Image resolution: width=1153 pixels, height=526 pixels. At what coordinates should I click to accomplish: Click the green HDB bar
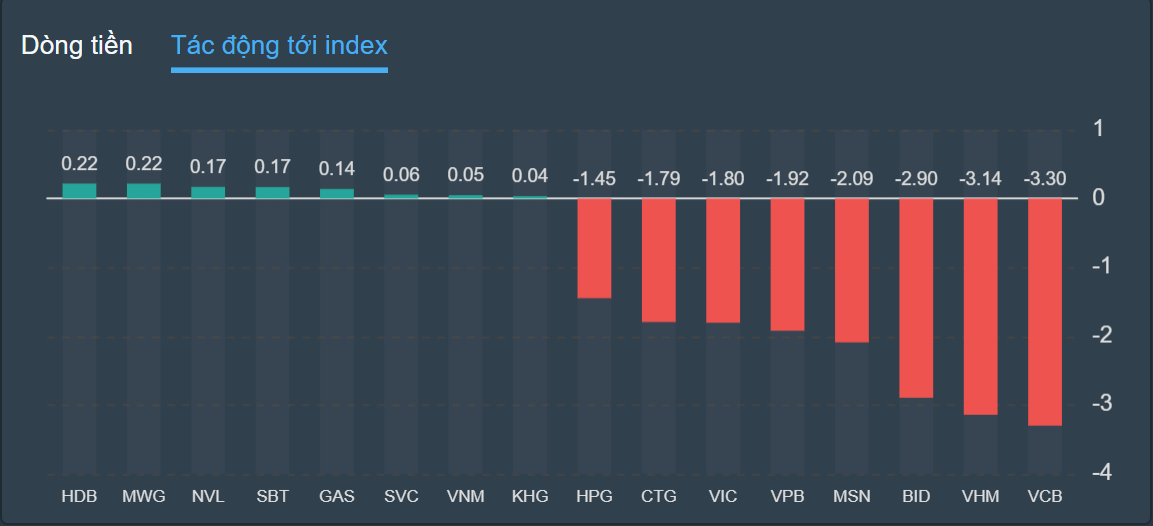(80, 191)
